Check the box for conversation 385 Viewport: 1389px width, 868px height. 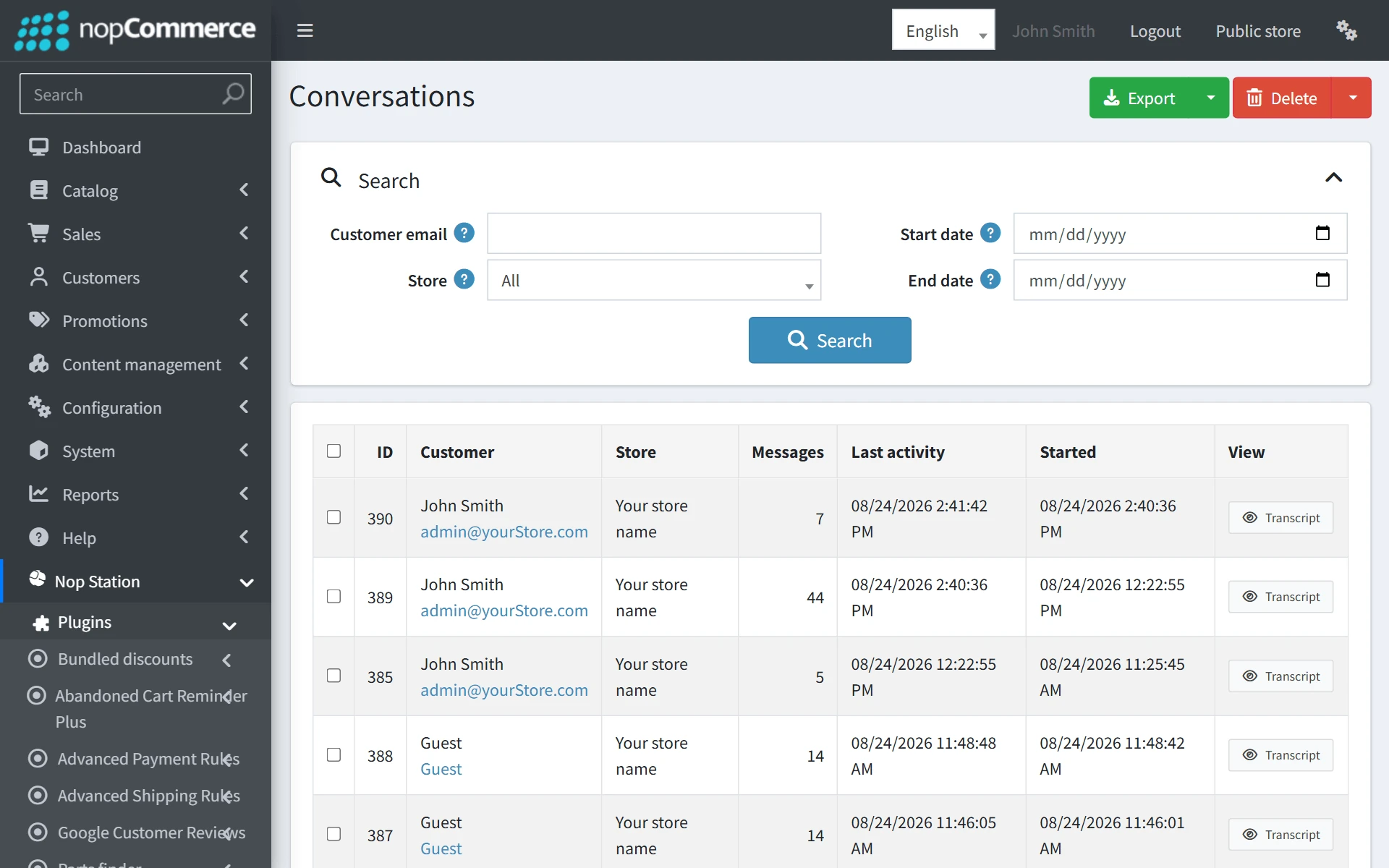pyautogui.click(x=334, y=676)
